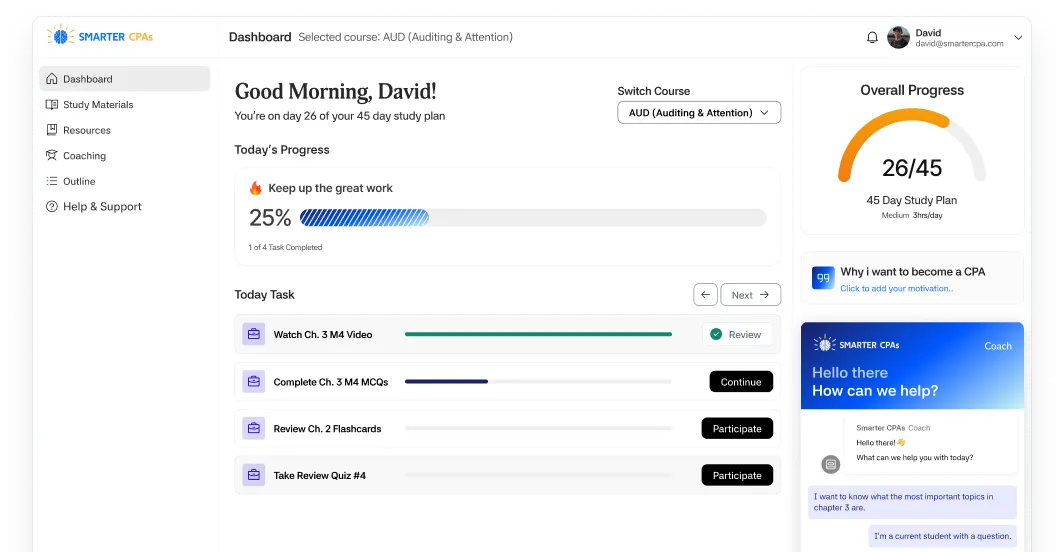
Task: Click Participate for Review Ch. 2 Flashcards
Action: coord(737,429)
